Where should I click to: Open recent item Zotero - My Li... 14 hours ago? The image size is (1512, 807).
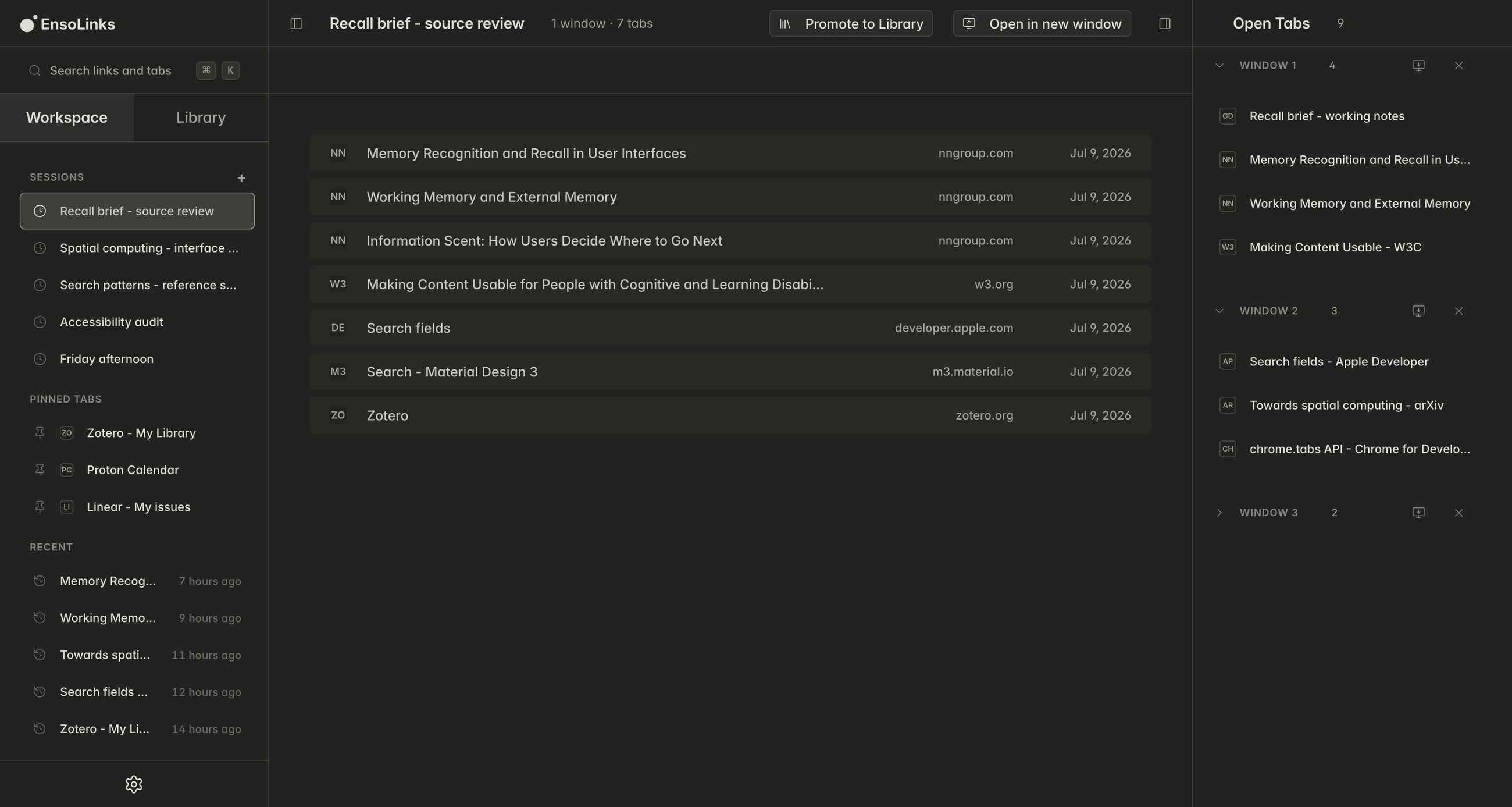pos(137,729)
